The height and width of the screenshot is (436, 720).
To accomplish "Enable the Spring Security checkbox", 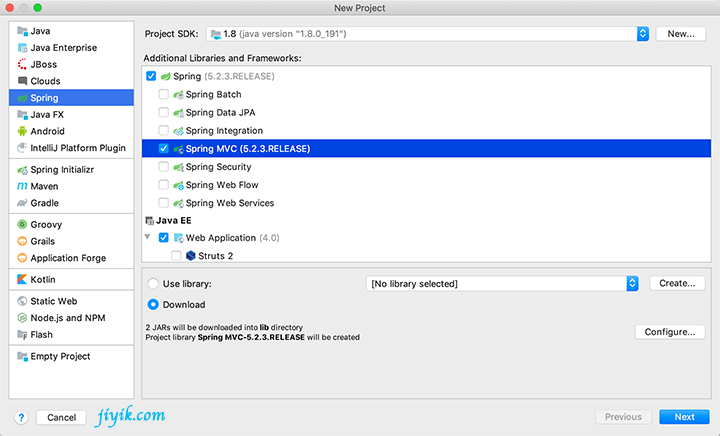I will [x=163, y=167].
